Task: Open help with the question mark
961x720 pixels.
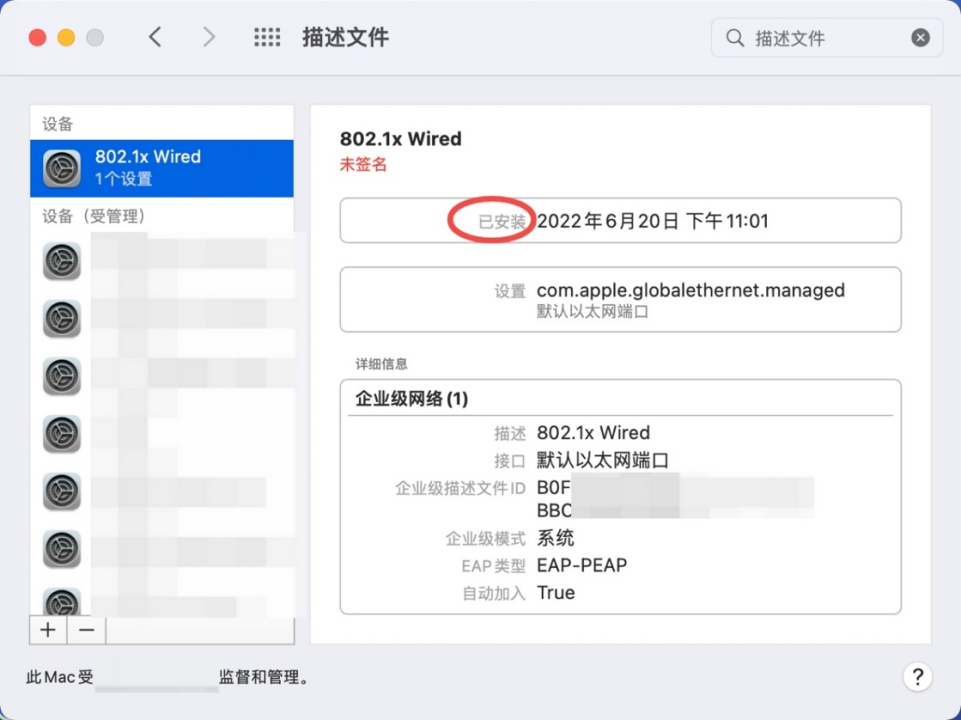Action: pos(917,677)
